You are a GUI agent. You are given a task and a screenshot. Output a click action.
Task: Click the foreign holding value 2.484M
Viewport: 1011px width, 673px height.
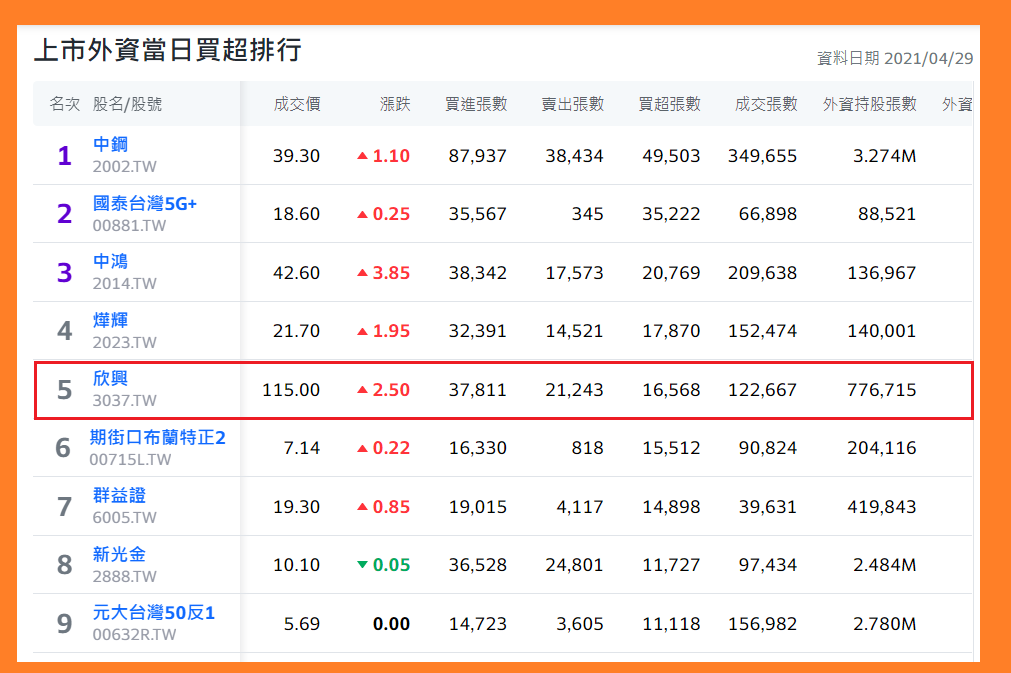[x=885, y=565]
